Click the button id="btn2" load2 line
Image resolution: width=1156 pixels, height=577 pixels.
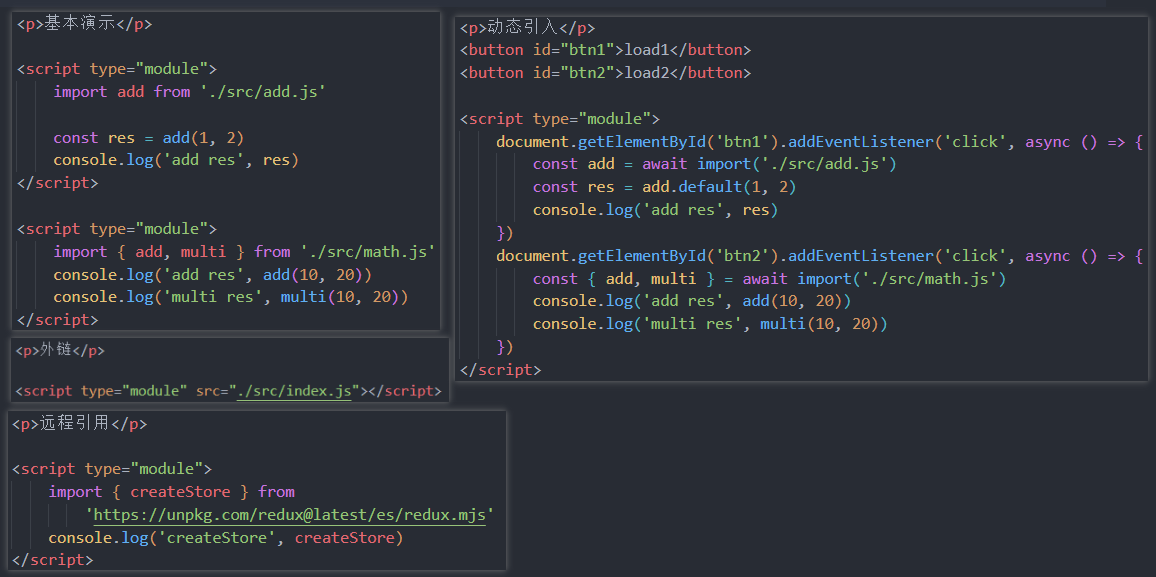point(605,73)
